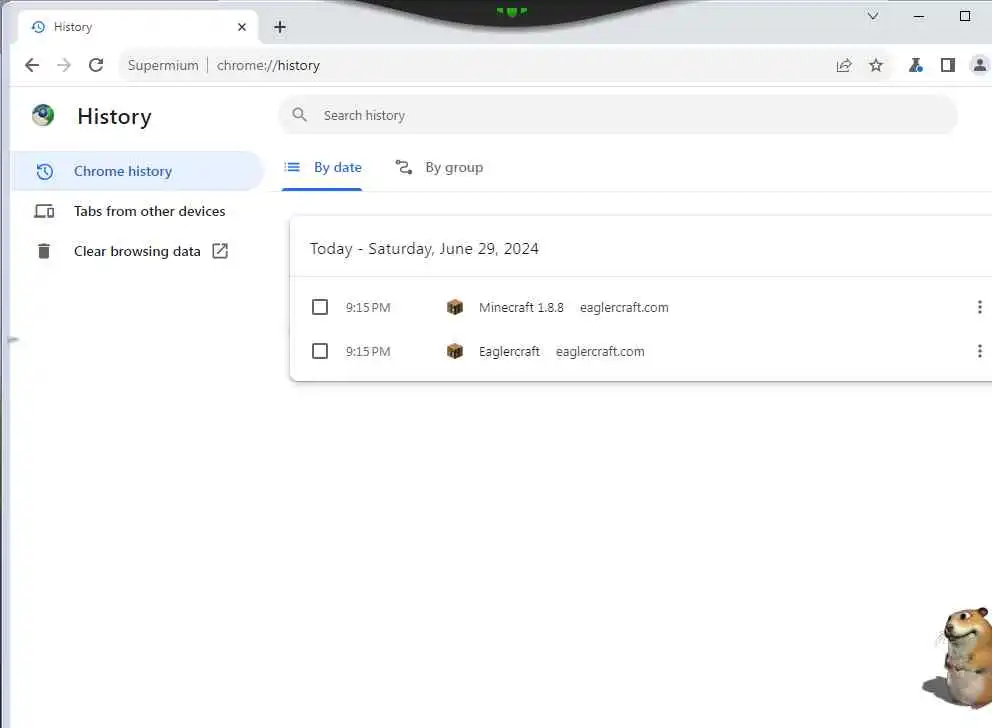The width and height of the screenshot is (992, 728).
Task: Click the clock icon next to Chrome history
Action: coord(44,171)
